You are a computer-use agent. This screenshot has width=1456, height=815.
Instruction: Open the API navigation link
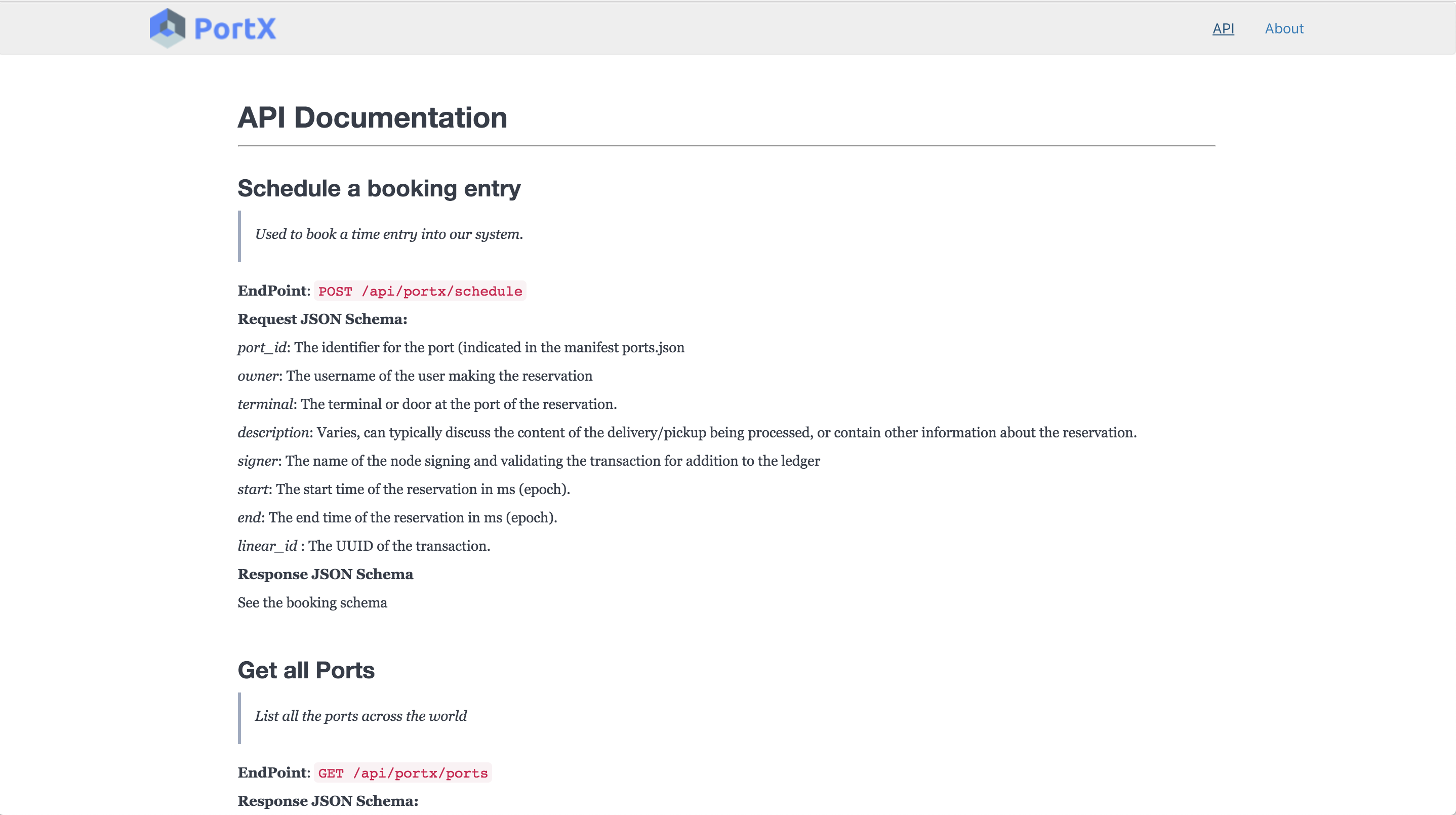click(1223, 29)
